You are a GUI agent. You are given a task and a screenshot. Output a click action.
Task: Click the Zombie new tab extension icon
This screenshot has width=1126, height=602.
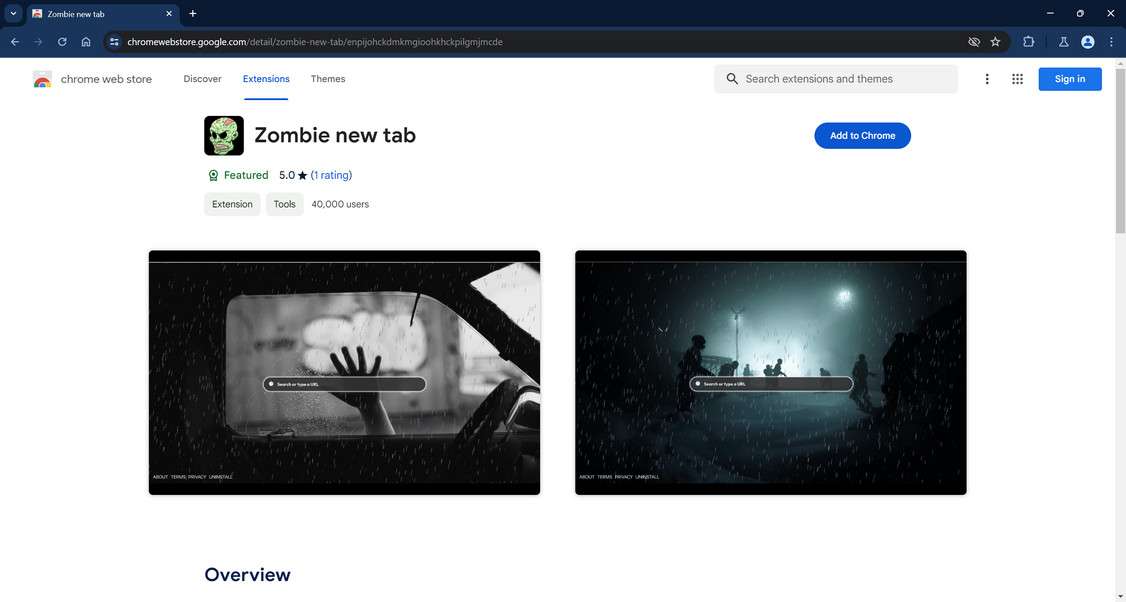click(x=223, y=134)
